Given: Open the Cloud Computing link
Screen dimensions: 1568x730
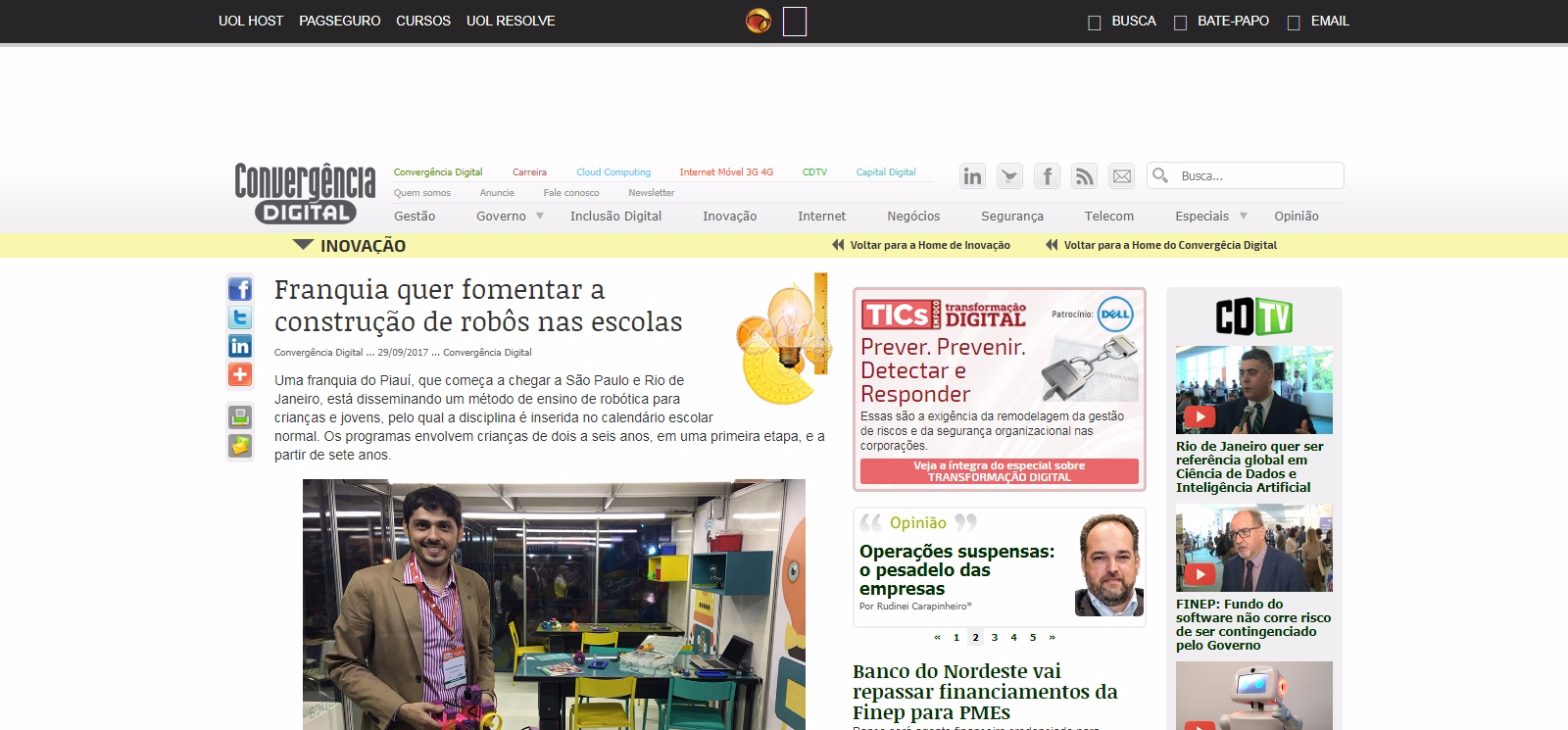Looking at the screenshot, I should click(613, 172).
